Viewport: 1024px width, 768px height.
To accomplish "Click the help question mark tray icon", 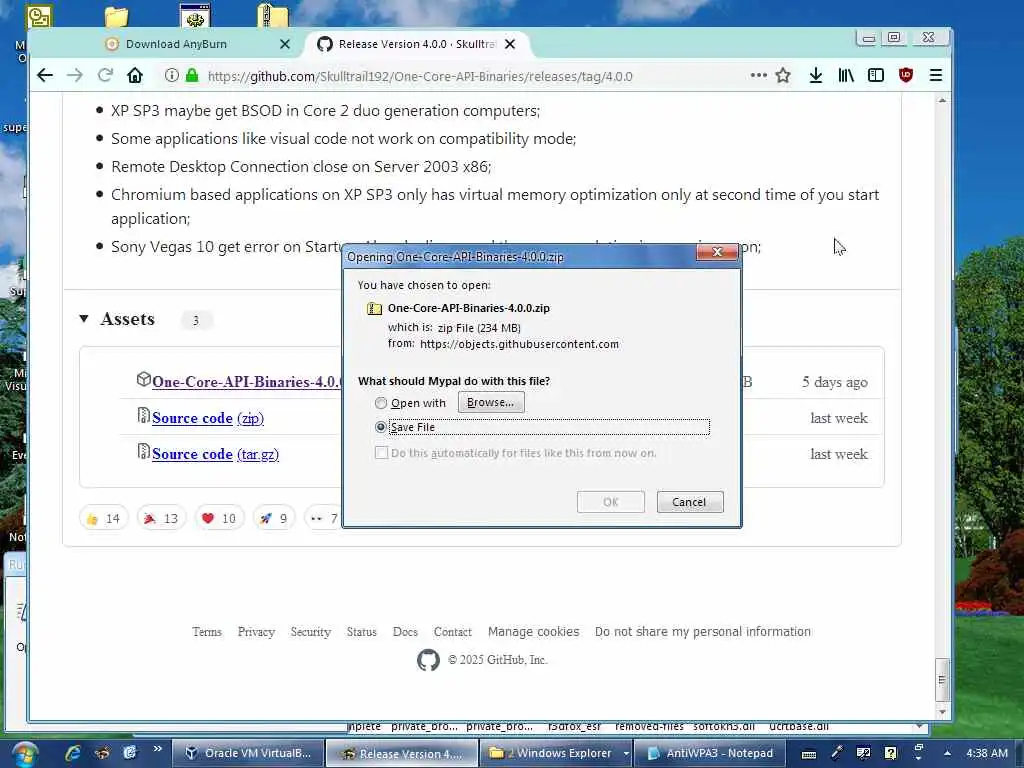I will [891, 753].
